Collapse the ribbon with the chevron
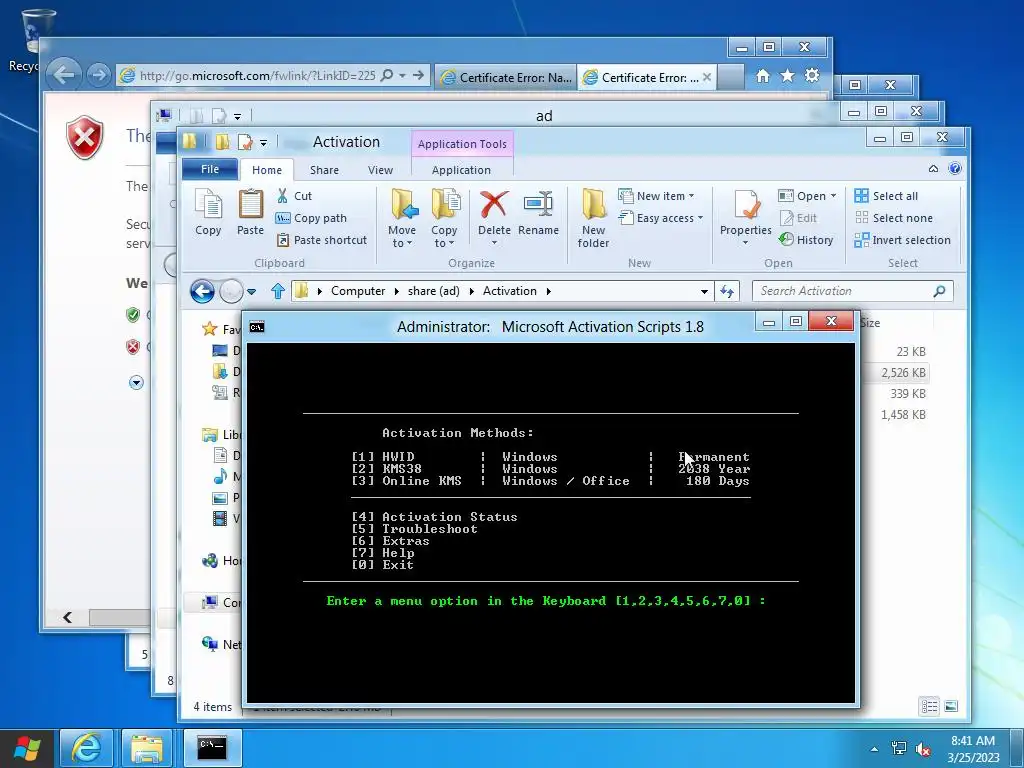1024x768 pixels. [x=933, y=169]
